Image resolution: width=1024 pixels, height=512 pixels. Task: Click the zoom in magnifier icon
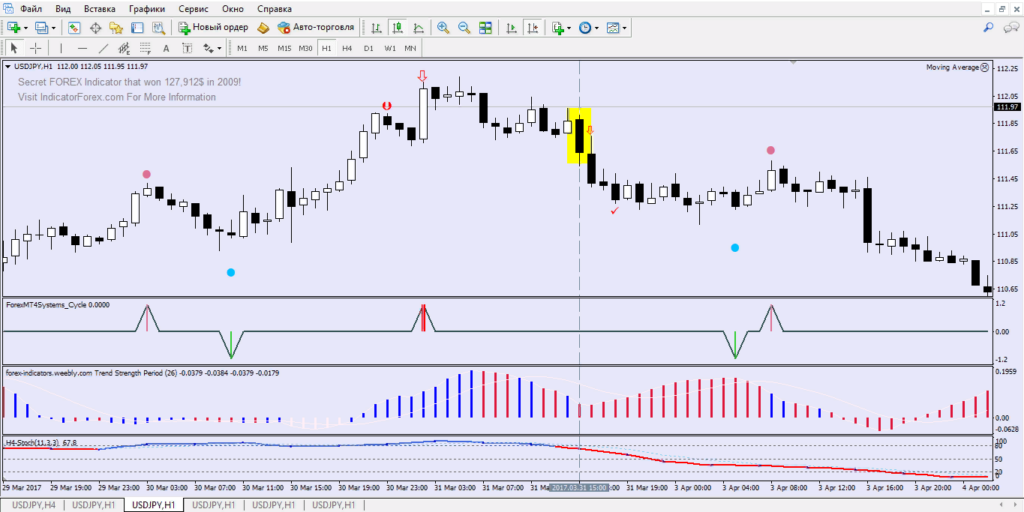point(443,28)
